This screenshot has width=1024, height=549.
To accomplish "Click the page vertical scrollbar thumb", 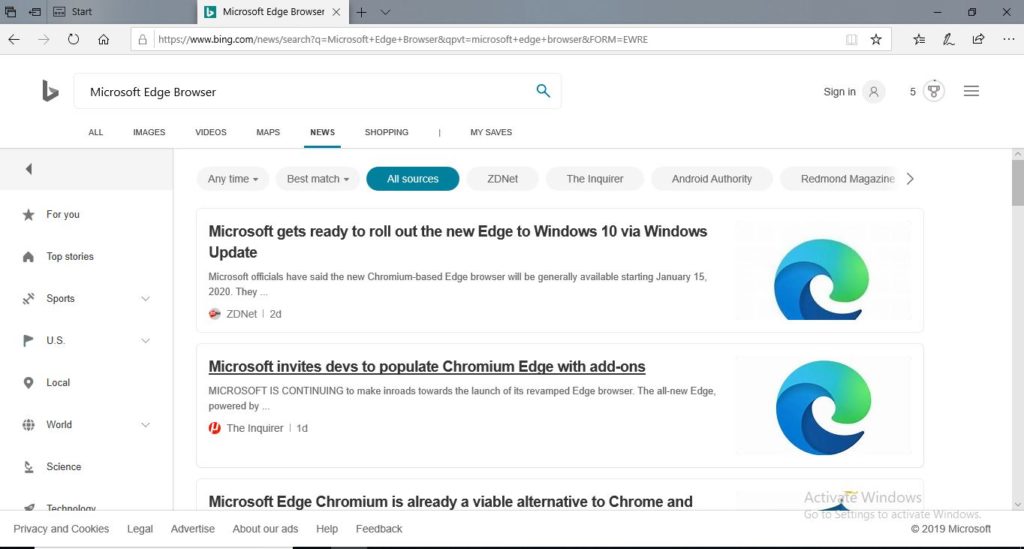I will click(1017, 180).
